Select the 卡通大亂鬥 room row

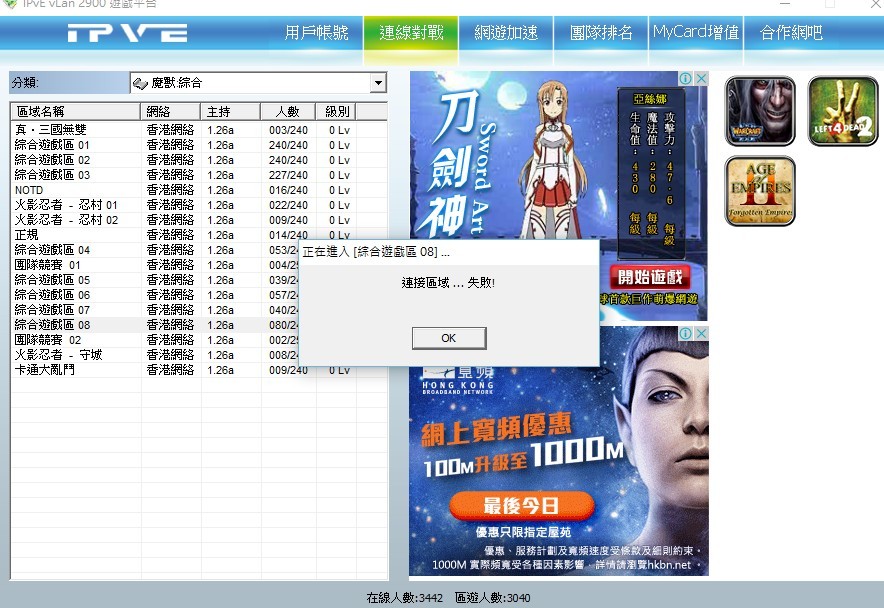tap(199, 370)
